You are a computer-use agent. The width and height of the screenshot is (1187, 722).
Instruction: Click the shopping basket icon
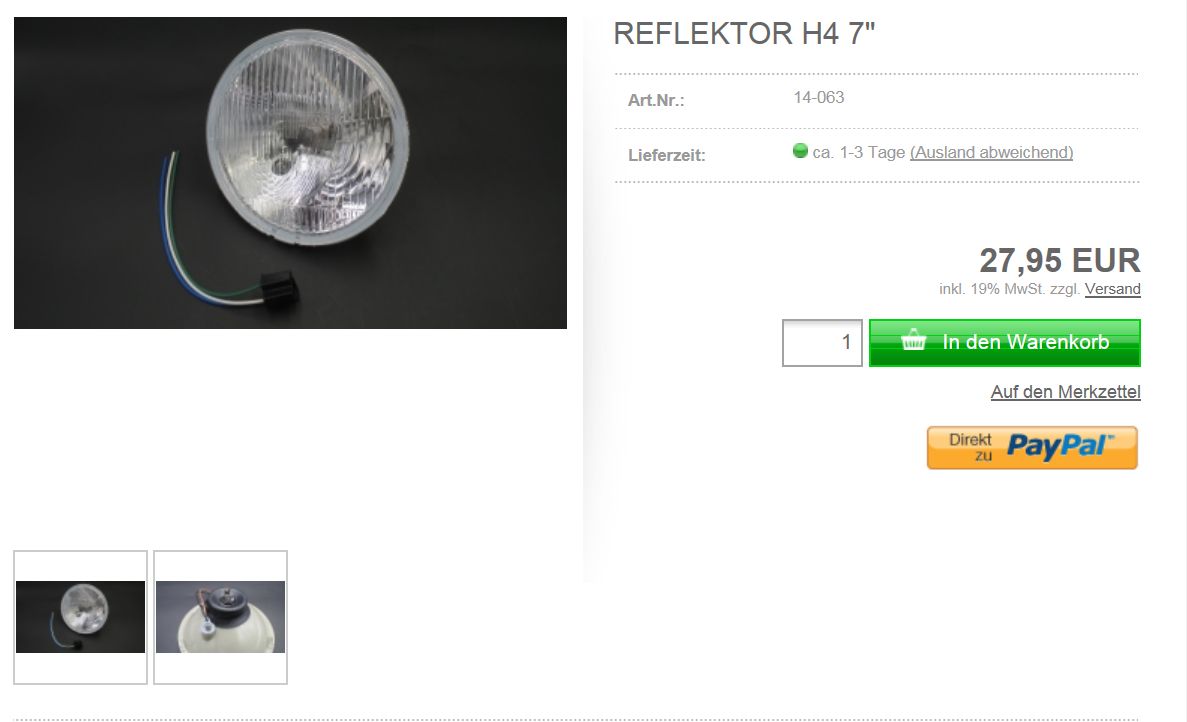pos(914,340)
